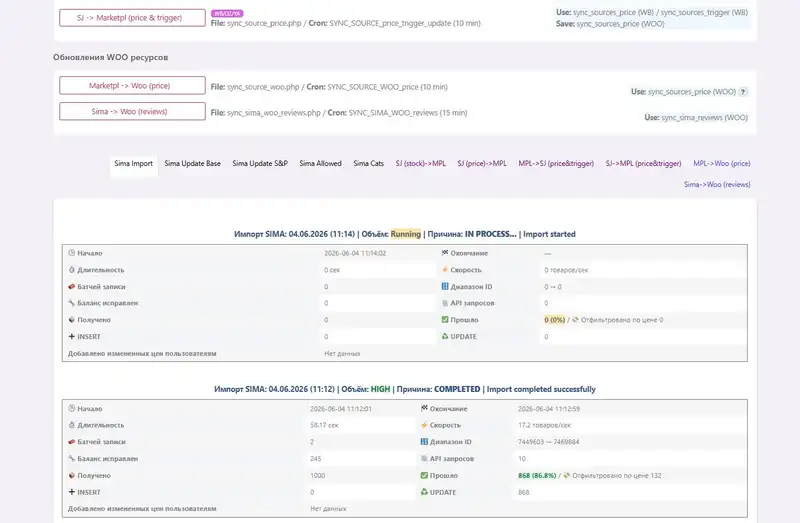Open the Sima->Woo (reviews) tab link
Viewport: 800px width, 523px height.
click(x=717, y=185)
